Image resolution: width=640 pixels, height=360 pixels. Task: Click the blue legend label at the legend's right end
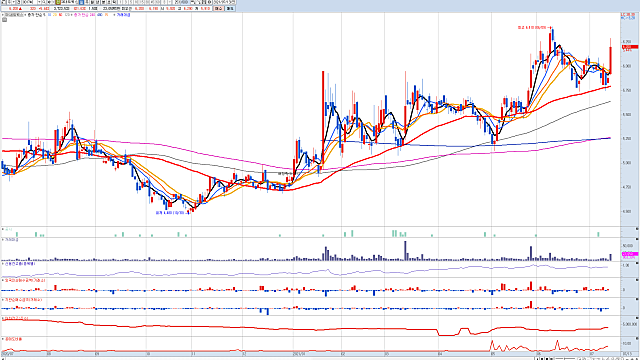coord(123,15)
